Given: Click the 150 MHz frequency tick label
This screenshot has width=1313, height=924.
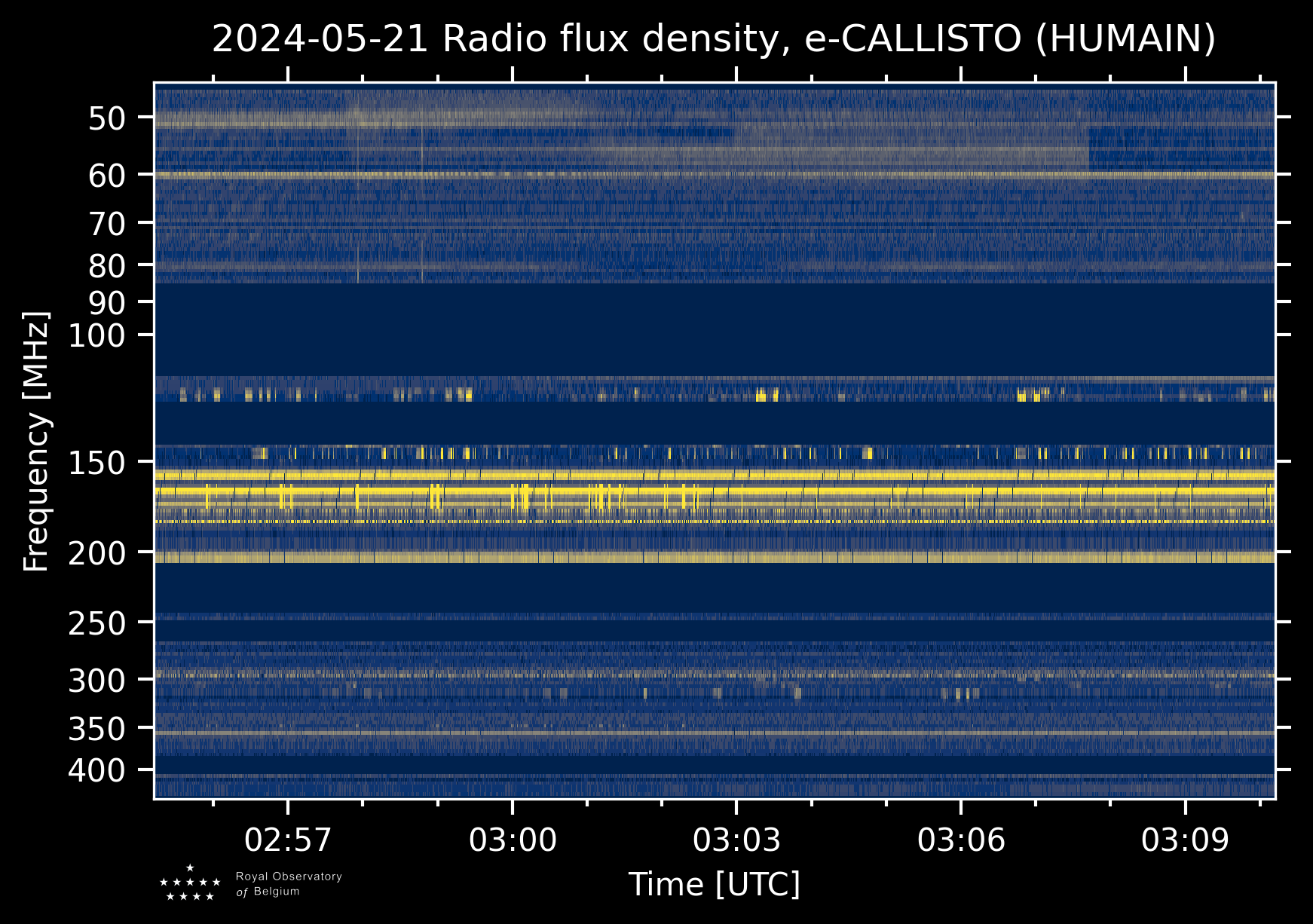Looking at the screenshot, I should pos(96,464).
